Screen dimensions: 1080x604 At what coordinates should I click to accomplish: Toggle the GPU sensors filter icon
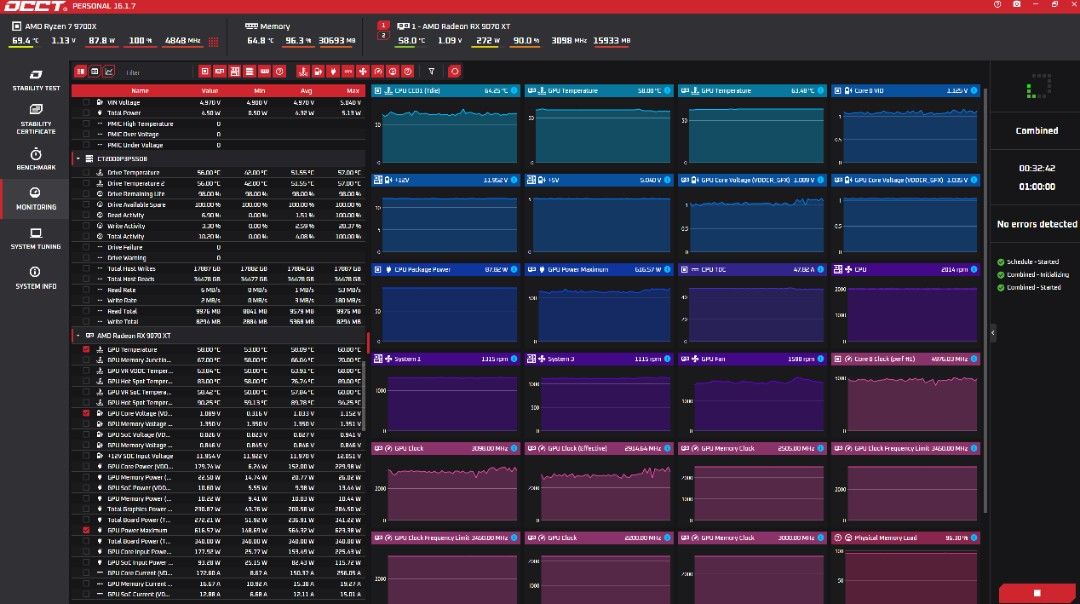[220, 72]
